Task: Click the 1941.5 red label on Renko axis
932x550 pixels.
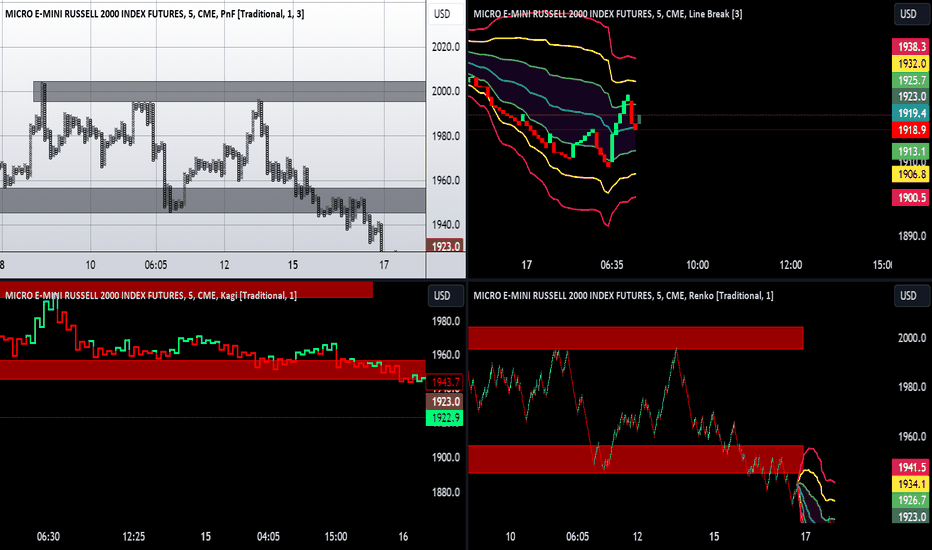Action: click(x=911, y=467)
